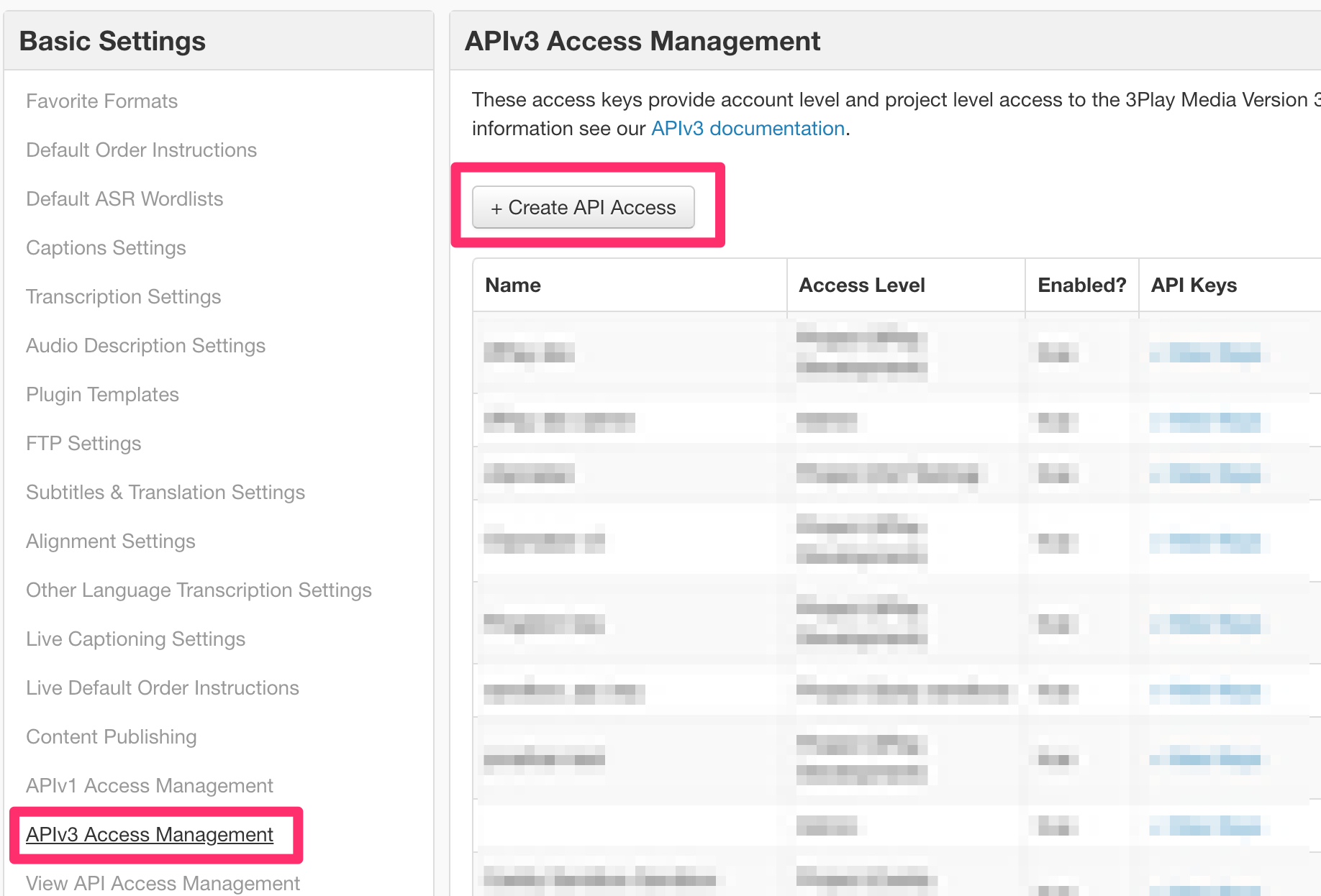The height and width of the screenshot is (896, 1321).
Task: Open Favorite Formats settings
Action: 101,101
